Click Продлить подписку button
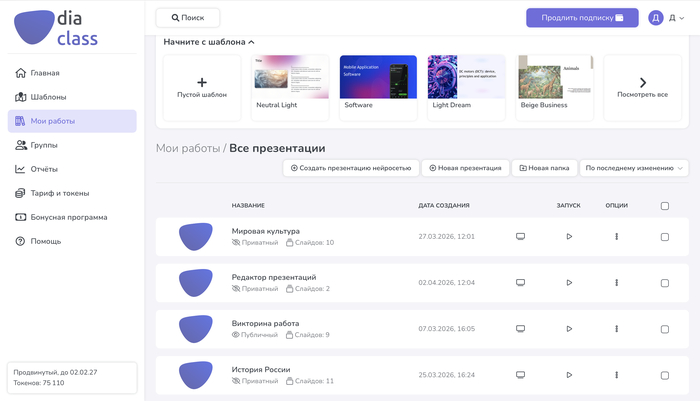This screenshot has width=700, height=401. pos(582,18)
